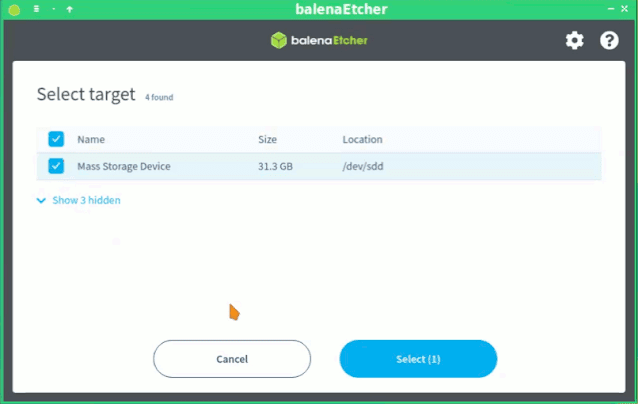The height and width of the screenshot is (404, 638).
Task: Open help with the question mark icon
Action: pyautogui.click(x=609, y=40)
